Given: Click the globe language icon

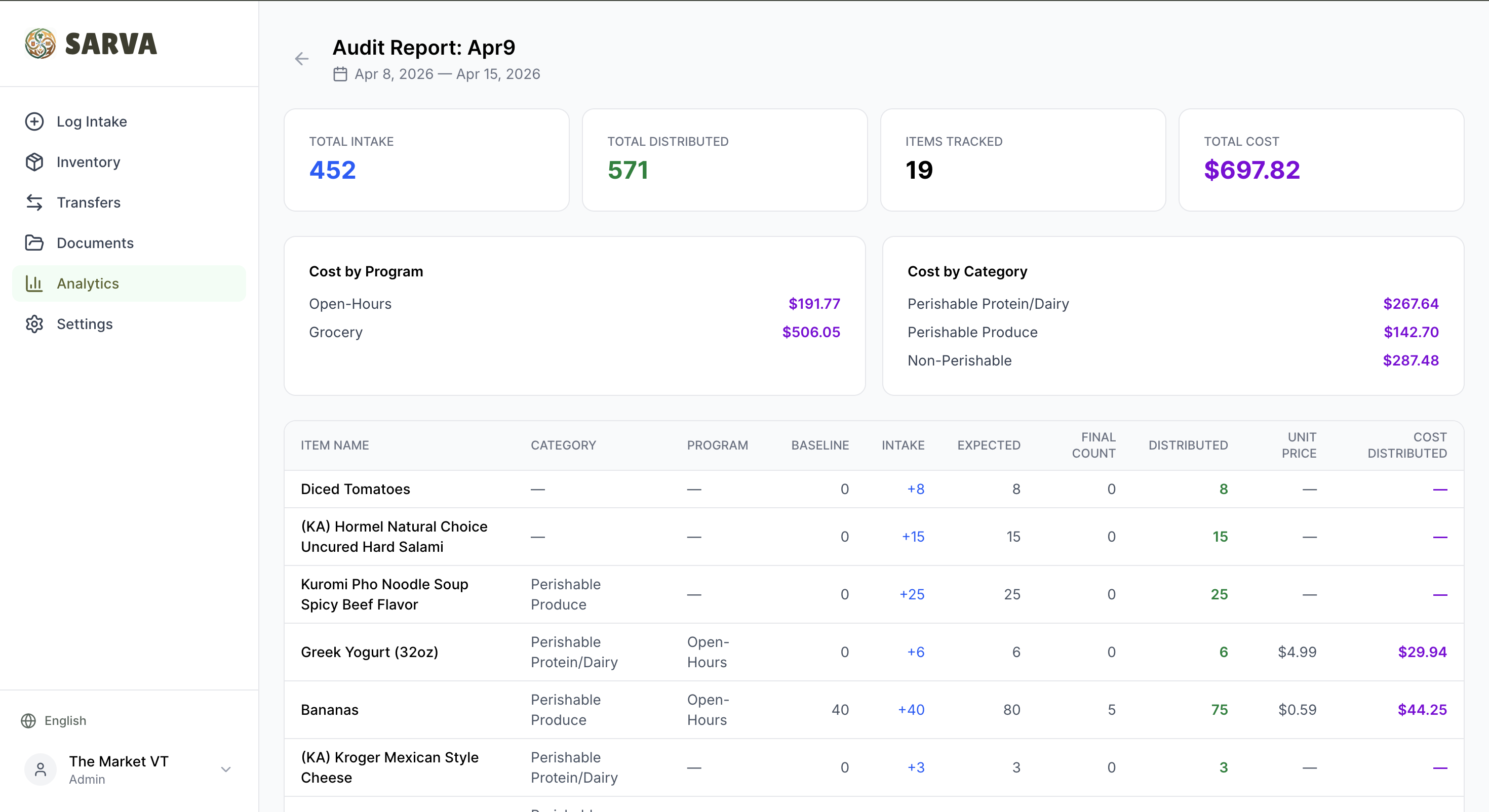Looking at the screenshot, I should tap(28, 721).
